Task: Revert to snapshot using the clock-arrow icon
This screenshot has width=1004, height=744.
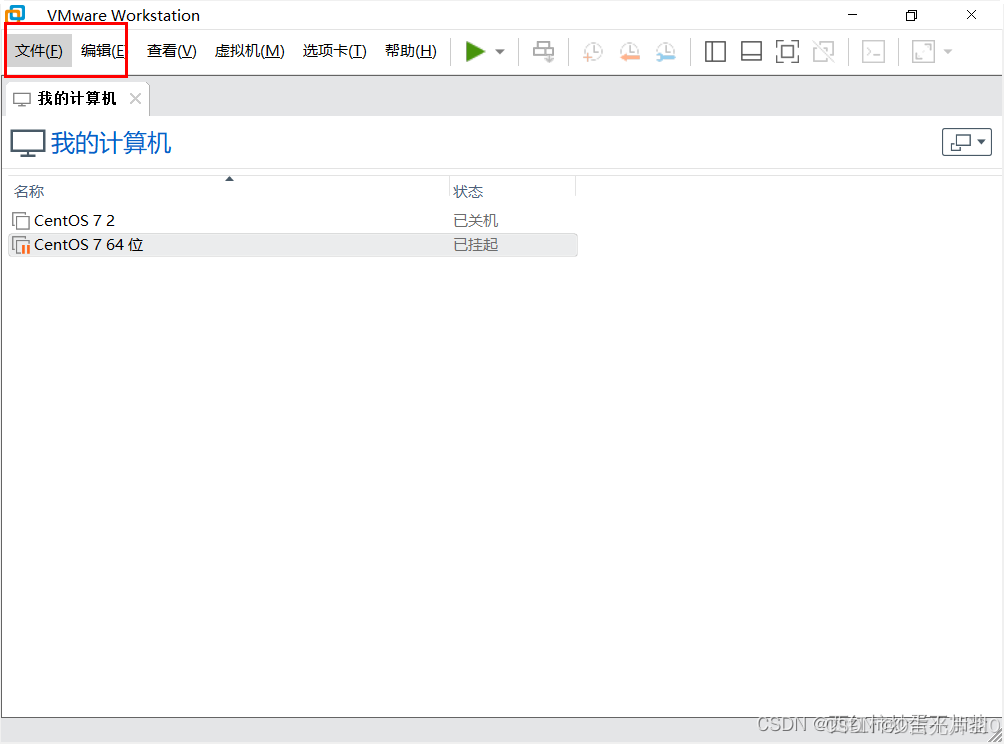Action: [x=629, y=51]
